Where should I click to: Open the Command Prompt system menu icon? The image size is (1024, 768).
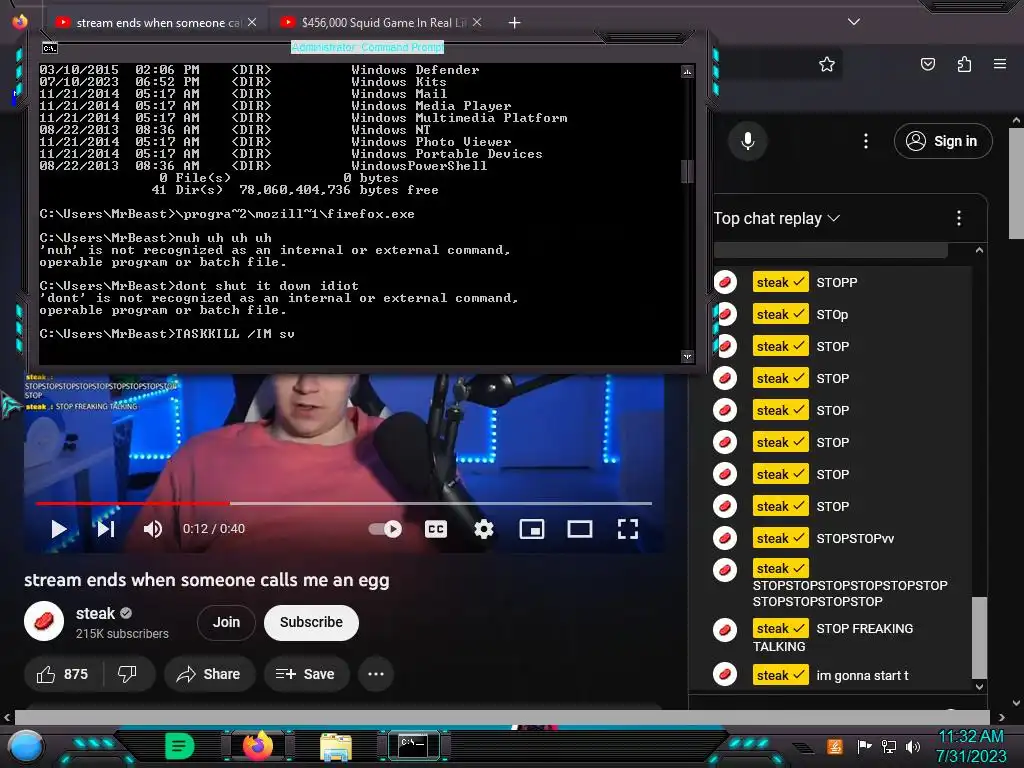click(x=50, y=48)
